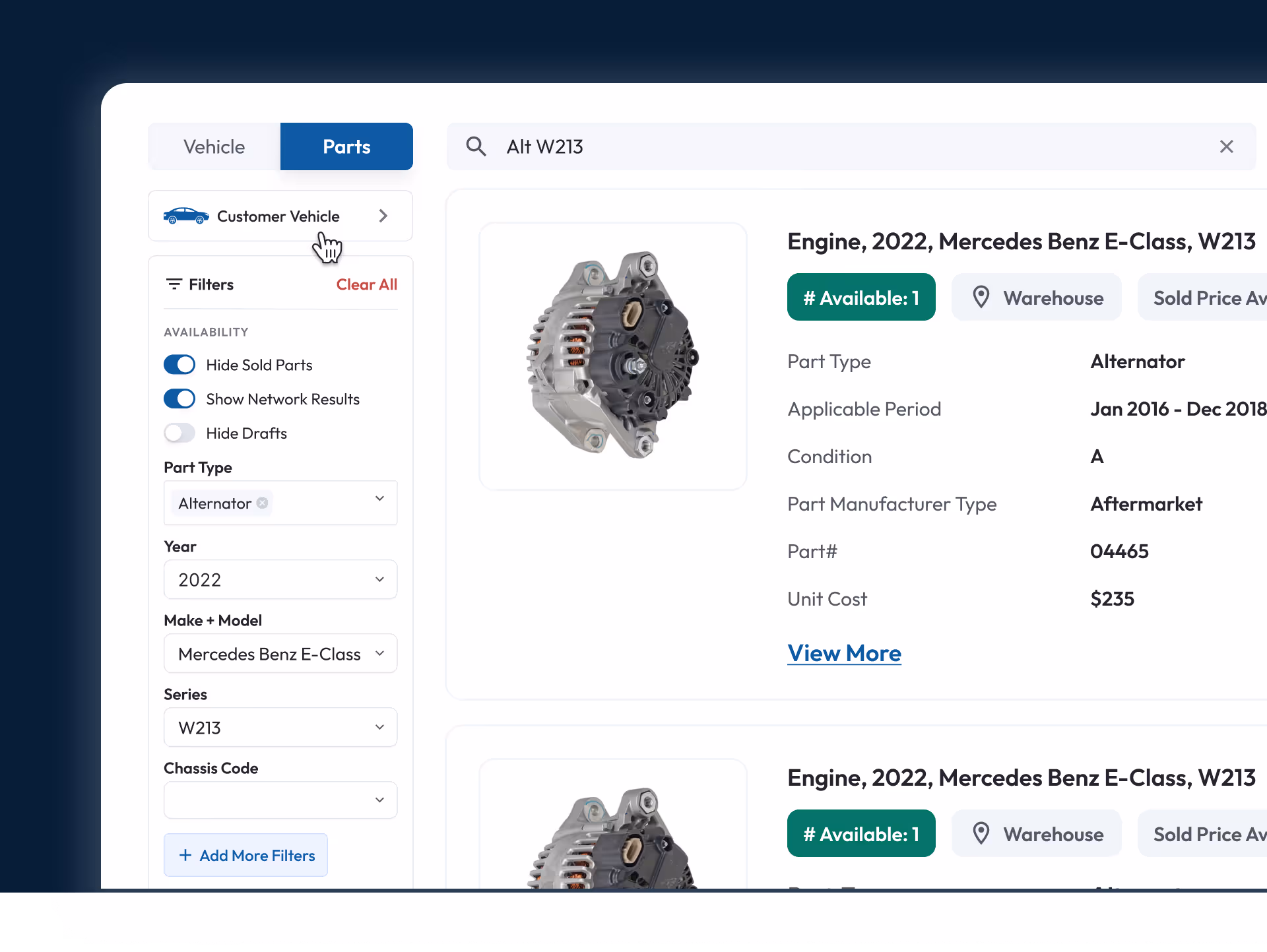Click the Condition value A

1097,457
